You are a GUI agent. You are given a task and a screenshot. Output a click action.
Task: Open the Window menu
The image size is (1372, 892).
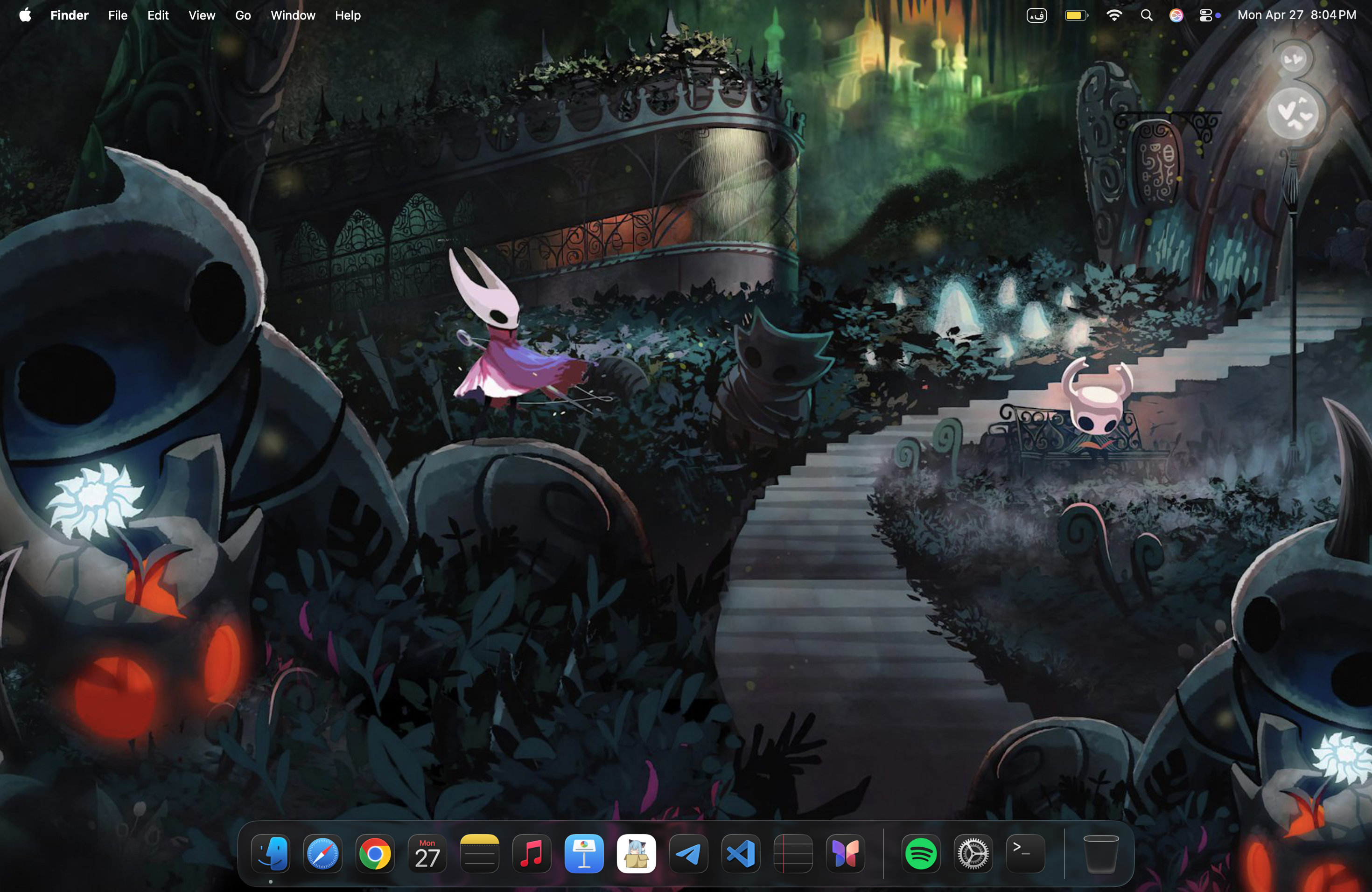(293, 15)
